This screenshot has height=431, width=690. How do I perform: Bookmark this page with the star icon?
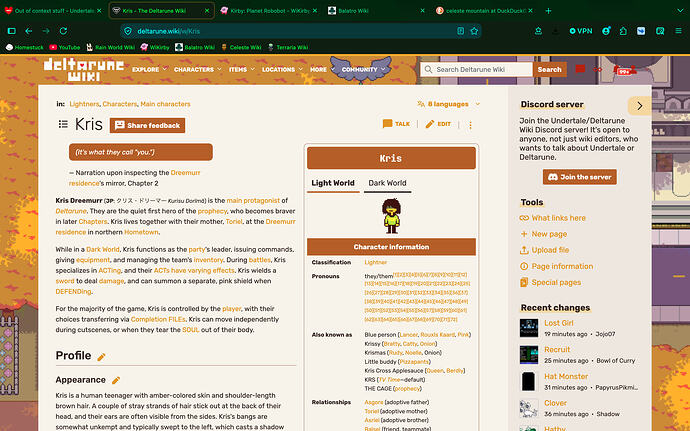[474, 31]
